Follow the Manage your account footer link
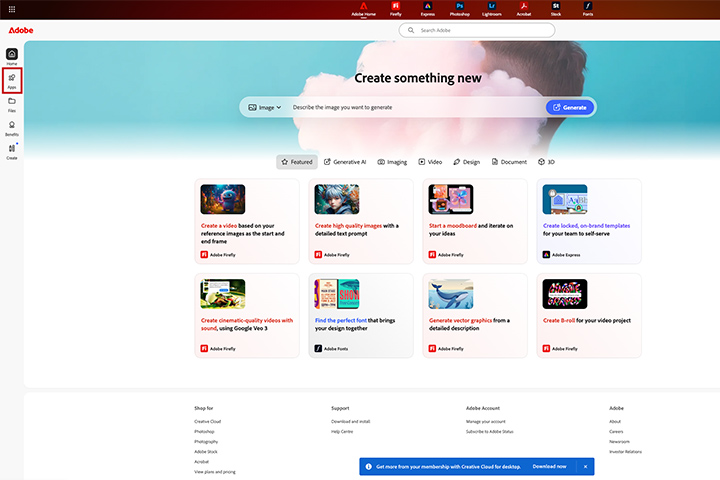 point(486,421)
